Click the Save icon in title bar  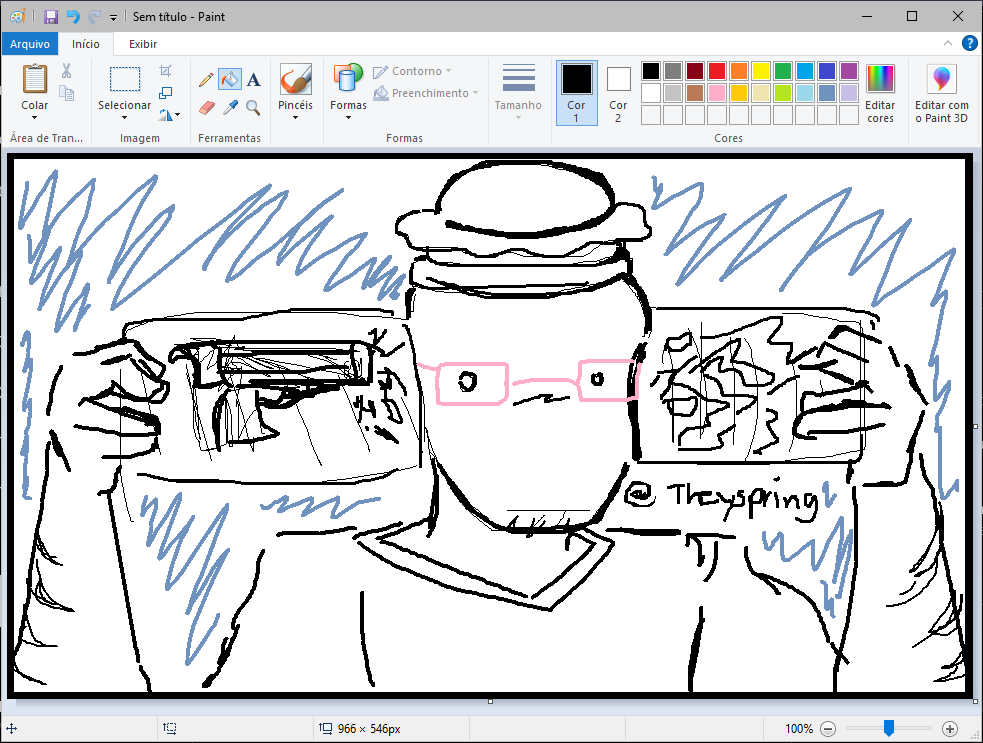point(51,16)
